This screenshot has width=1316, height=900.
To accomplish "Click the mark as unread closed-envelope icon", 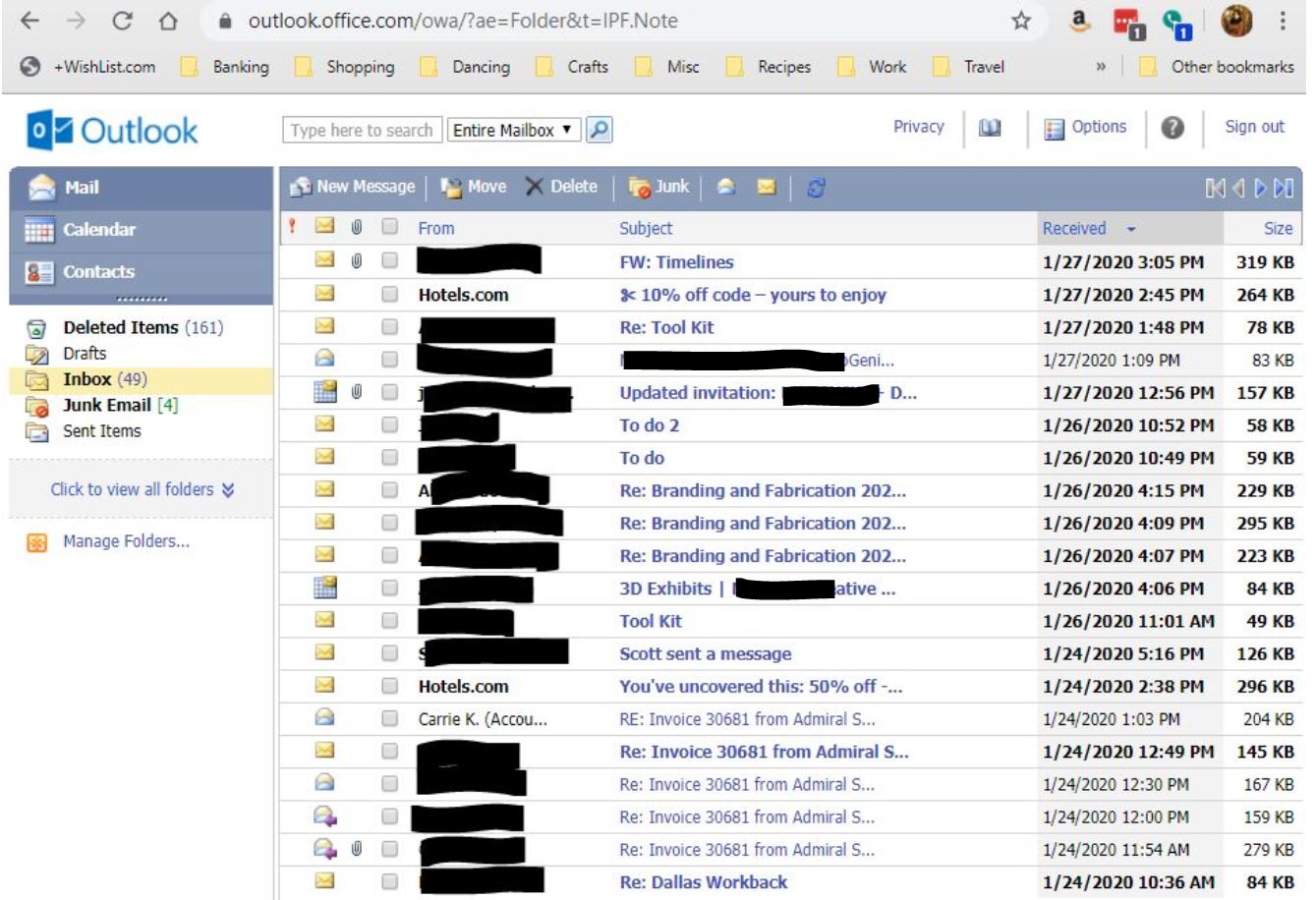I will click(x=767, y=187).
